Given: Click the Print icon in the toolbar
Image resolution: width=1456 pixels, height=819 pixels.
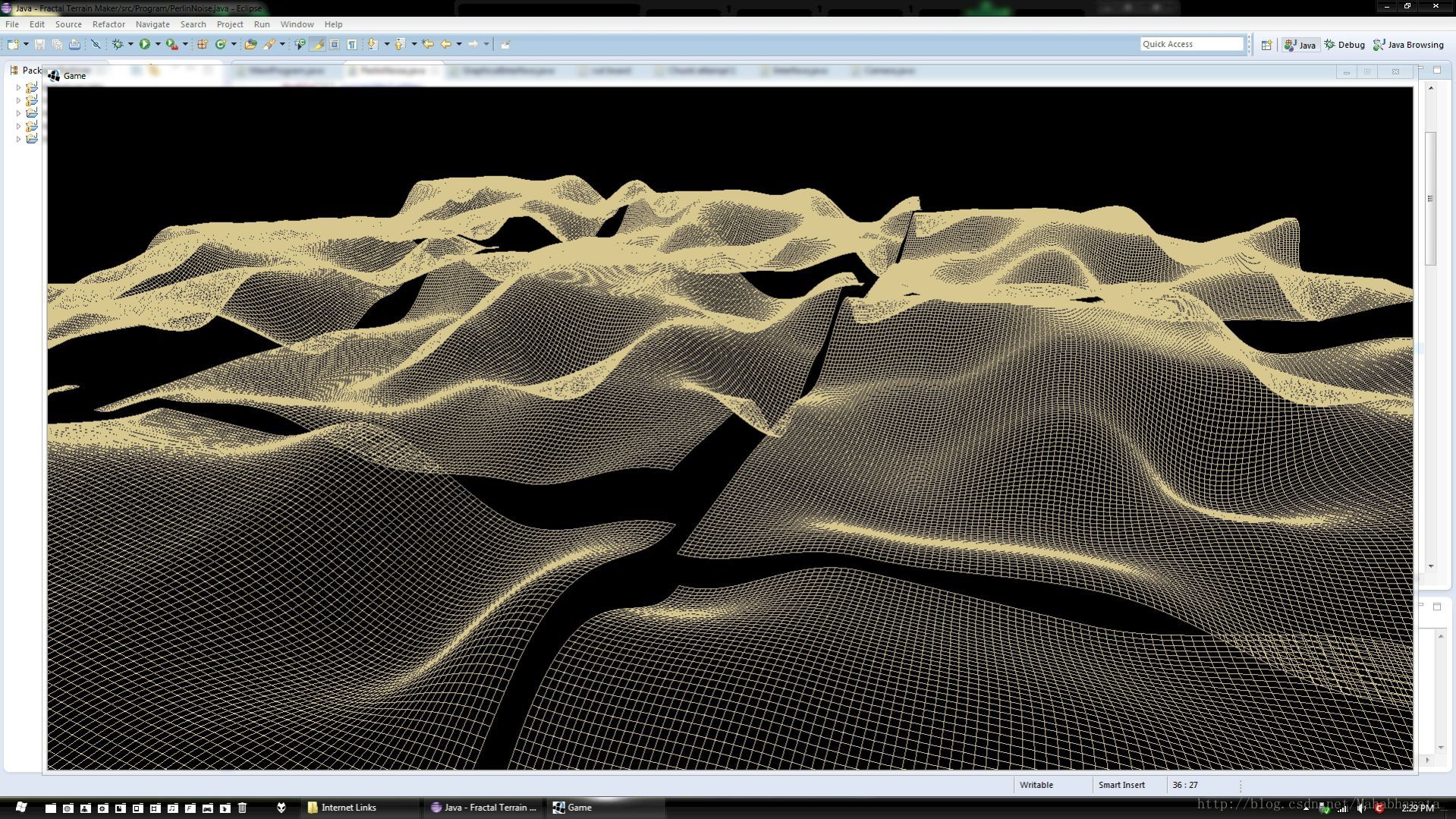Looking at the screenshot, I should (x=74, y=45).
